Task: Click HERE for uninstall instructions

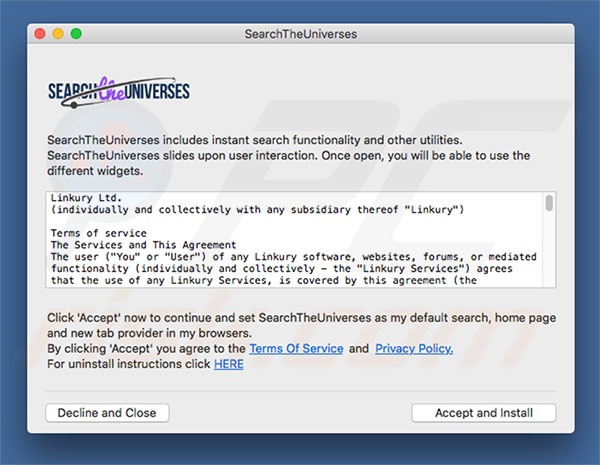Action: click(x=228, y=364)
